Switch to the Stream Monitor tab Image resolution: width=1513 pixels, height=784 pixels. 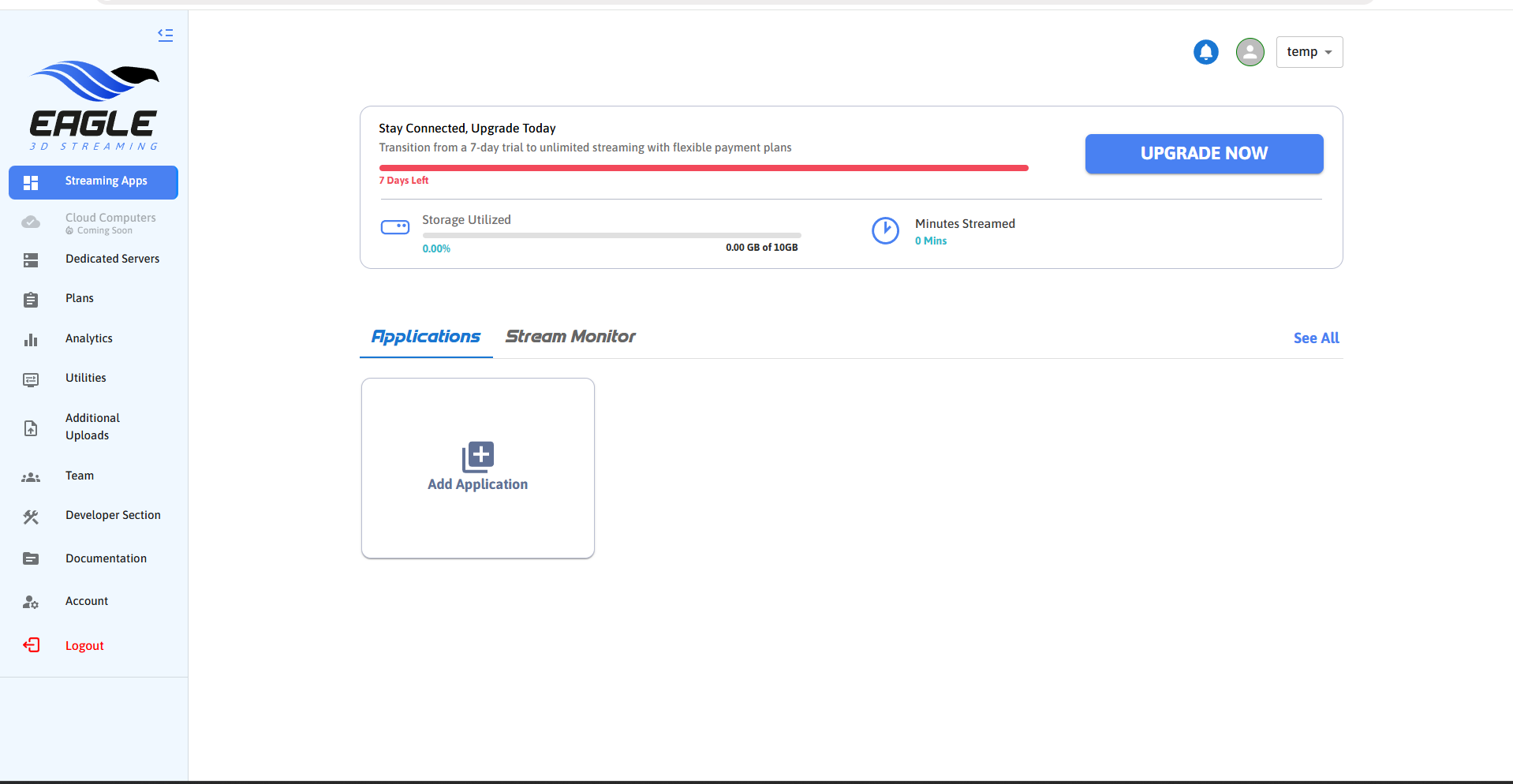570,337
